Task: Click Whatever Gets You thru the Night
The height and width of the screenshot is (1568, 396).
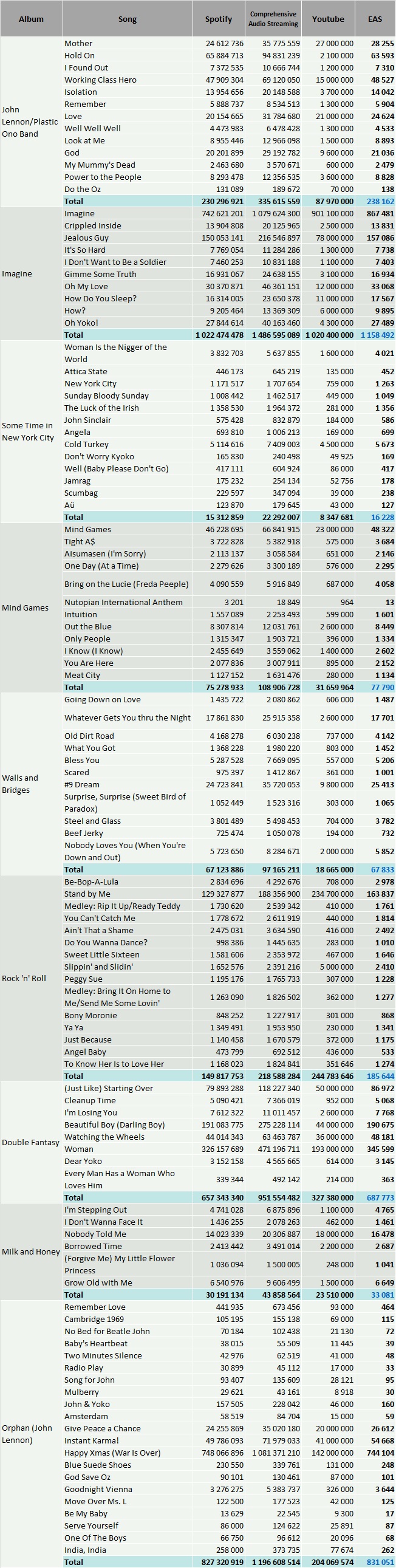Action: pos(128,717)
